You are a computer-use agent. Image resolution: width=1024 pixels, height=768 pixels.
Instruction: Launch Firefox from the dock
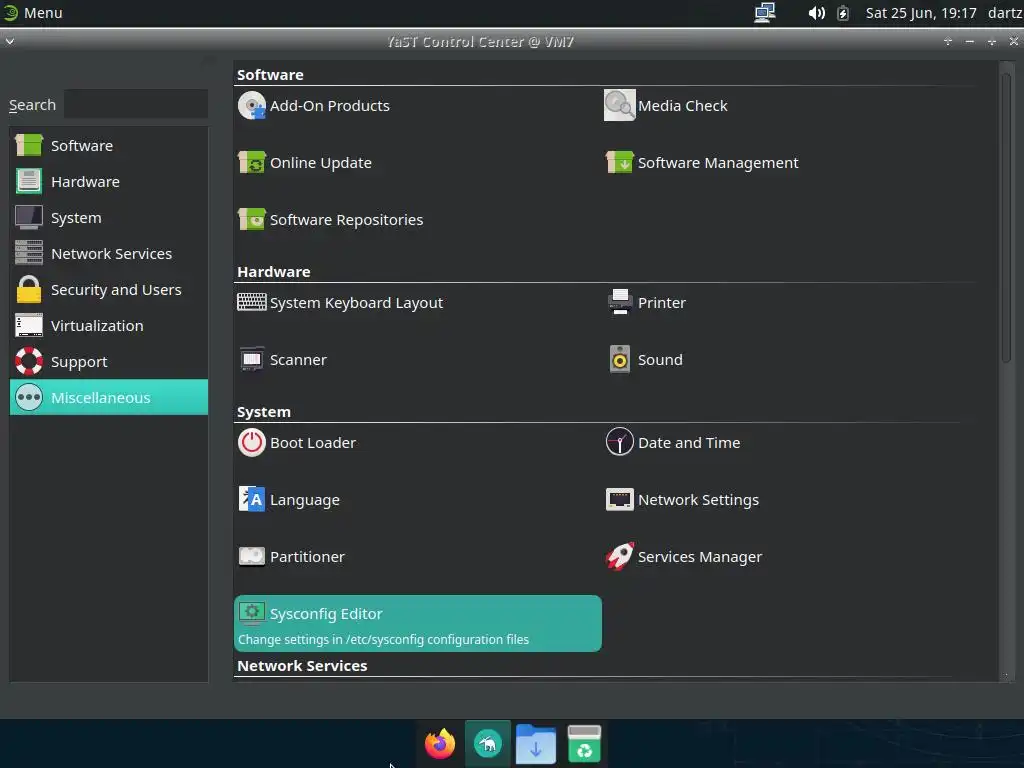(x=440, y=744)
